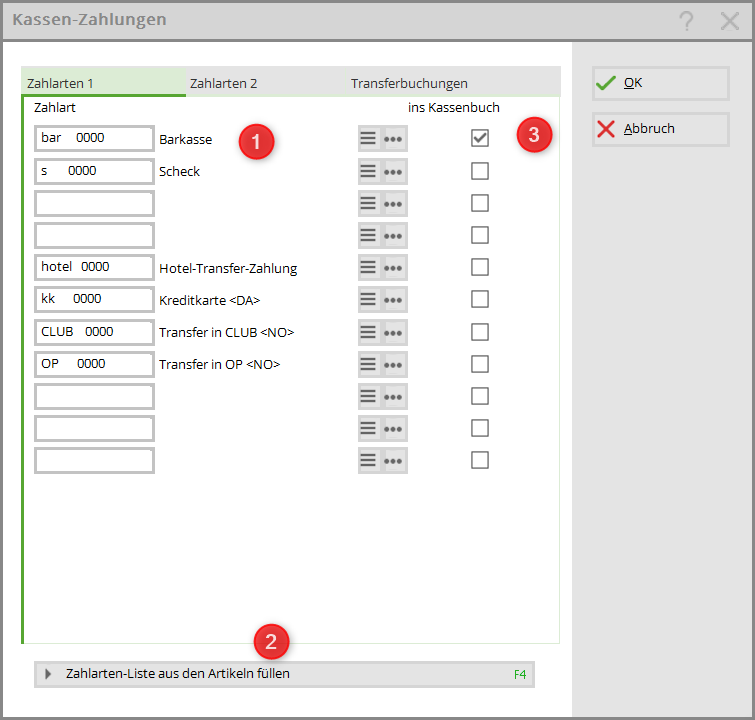Viewport: 755px width, 720px height.
Task: Click the bar 0000 Zahlart input field
Action: coord(94,139)
